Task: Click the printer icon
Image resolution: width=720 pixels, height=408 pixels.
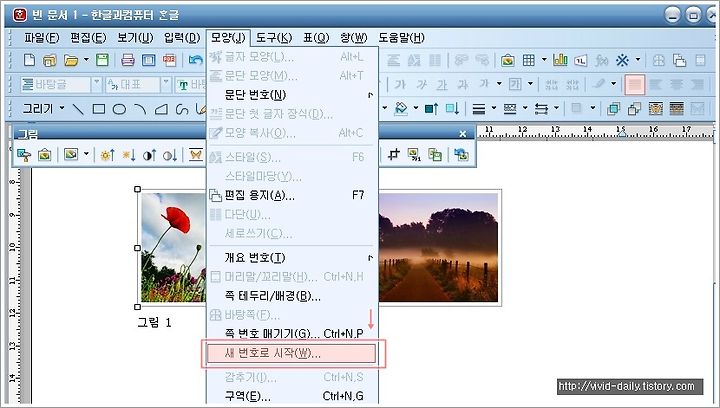Action: [128, 60]
